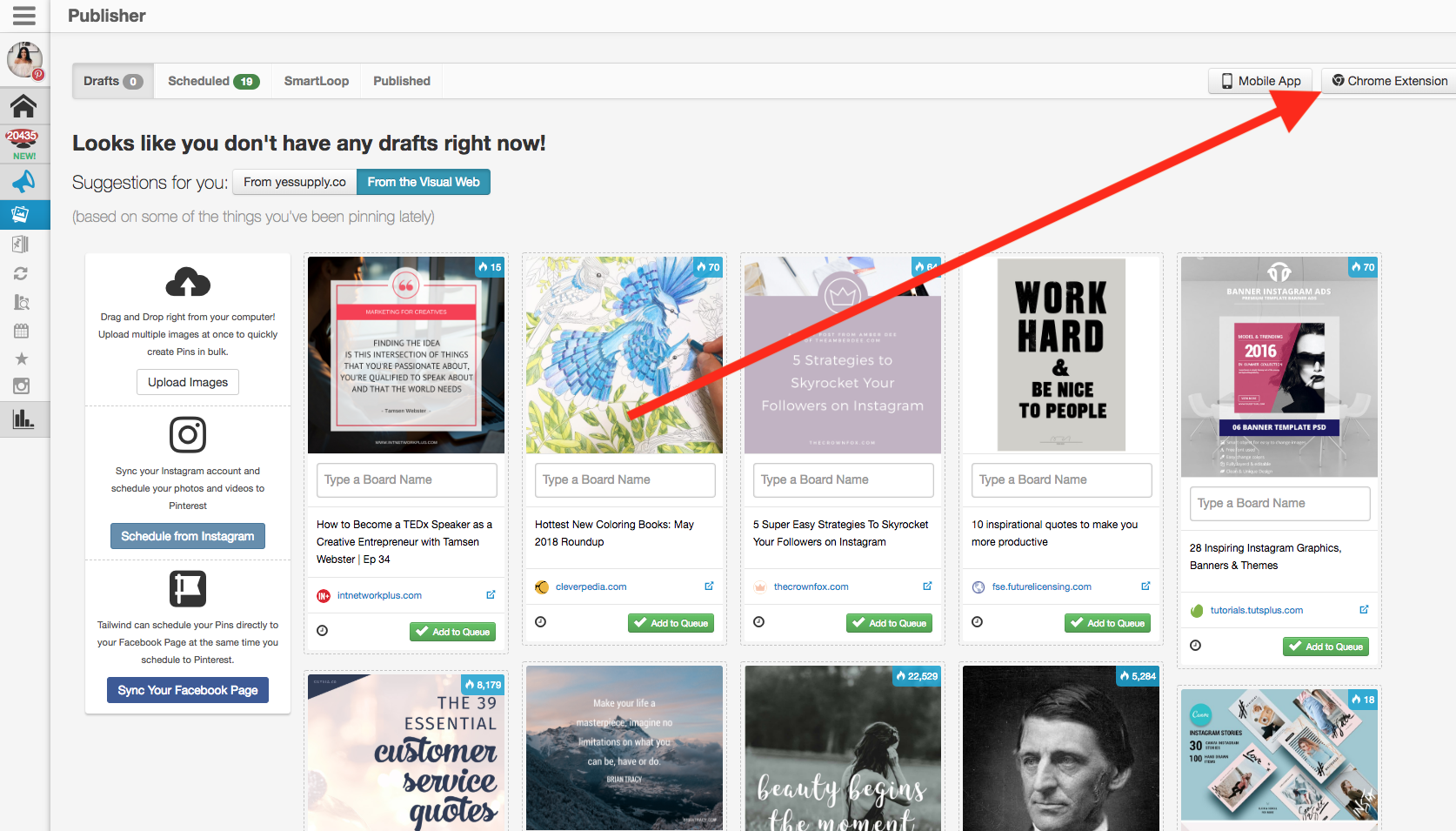Focus board name field on TEDx Speaker card
The height and width of the screenshot is (831, 1456).
coord(406,479)
